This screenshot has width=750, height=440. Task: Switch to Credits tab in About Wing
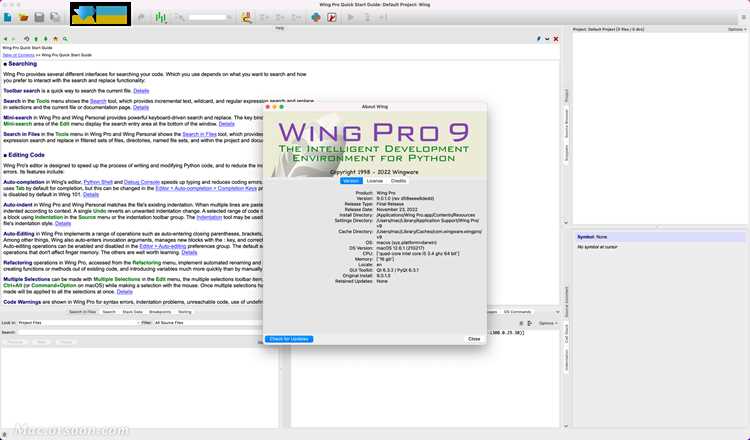pos(398,181)
